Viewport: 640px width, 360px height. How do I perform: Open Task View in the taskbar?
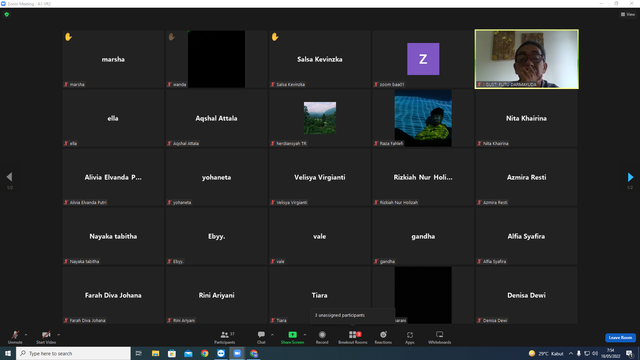click(x=139, y=353)
